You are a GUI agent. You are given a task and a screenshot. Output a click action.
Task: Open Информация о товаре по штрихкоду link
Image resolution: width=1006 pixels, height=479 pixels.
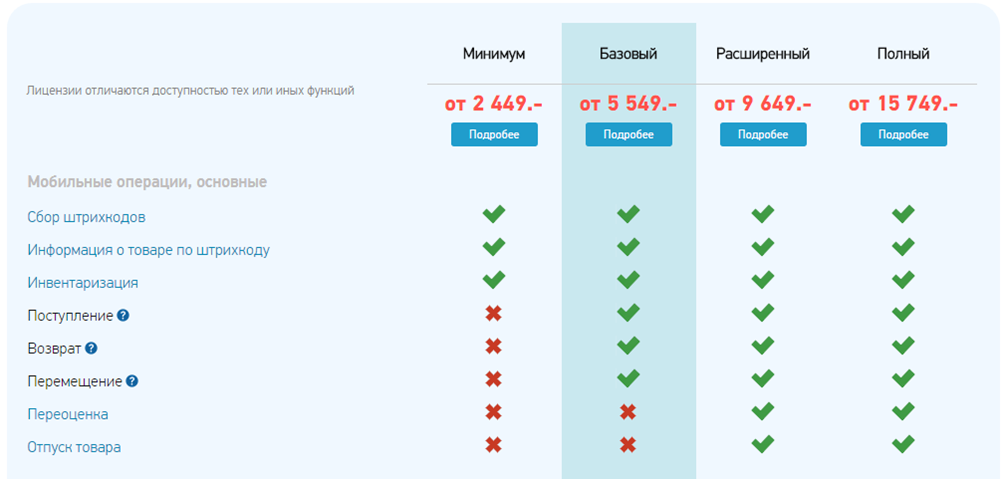point(148,250)
